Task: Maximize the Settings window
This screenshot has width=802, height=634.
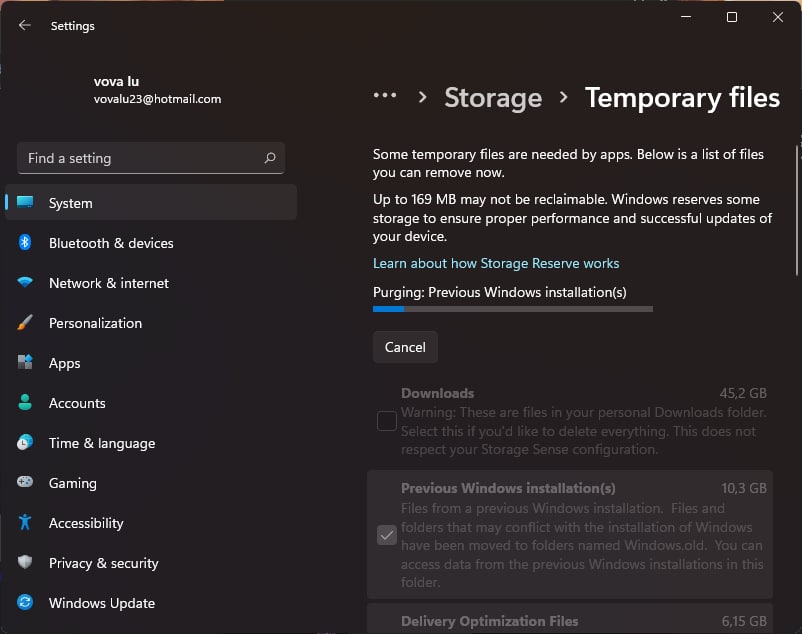Action: tap(732, 17)
